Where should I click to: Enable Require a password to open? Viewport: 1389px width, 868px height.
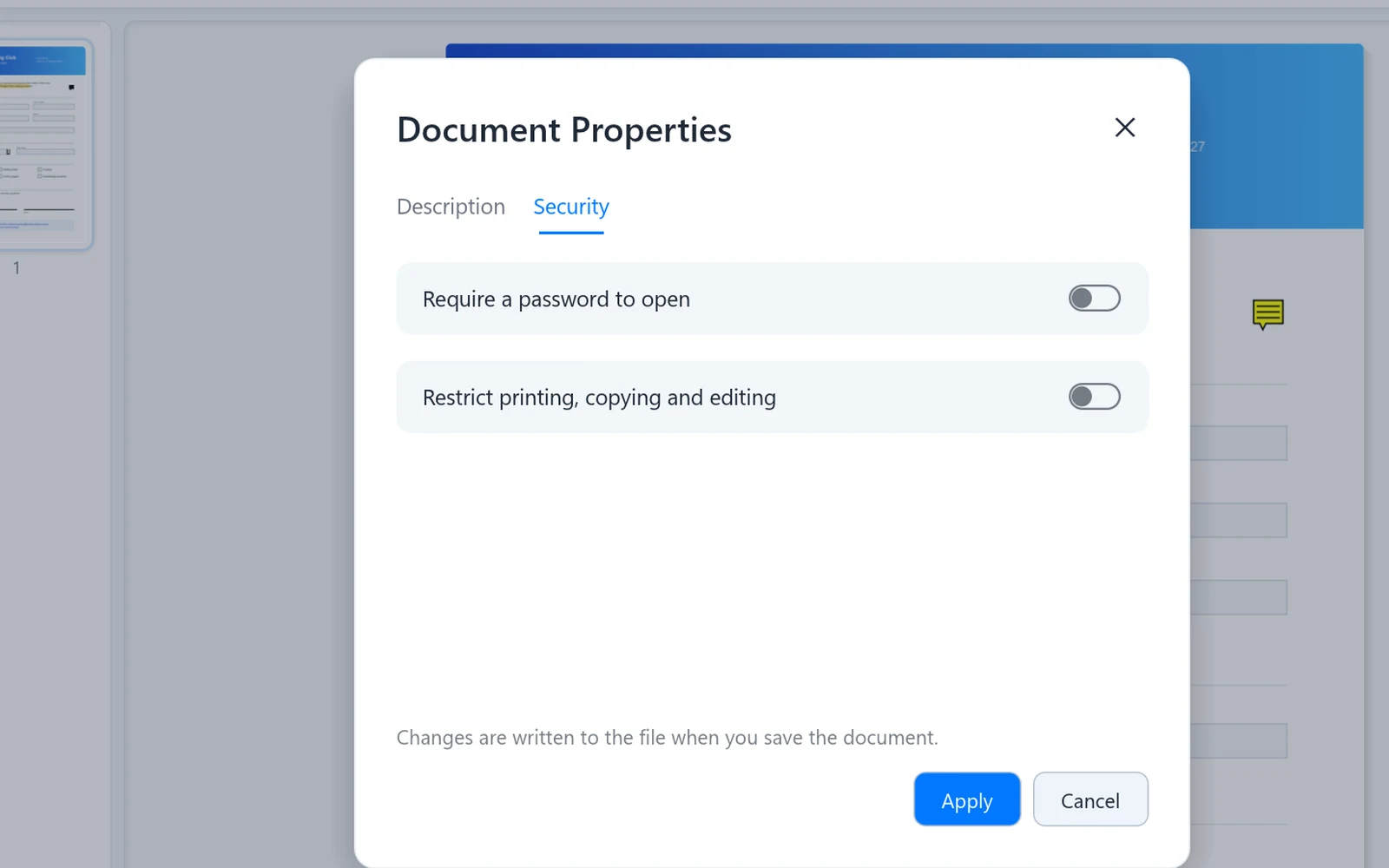[1094, 299]
